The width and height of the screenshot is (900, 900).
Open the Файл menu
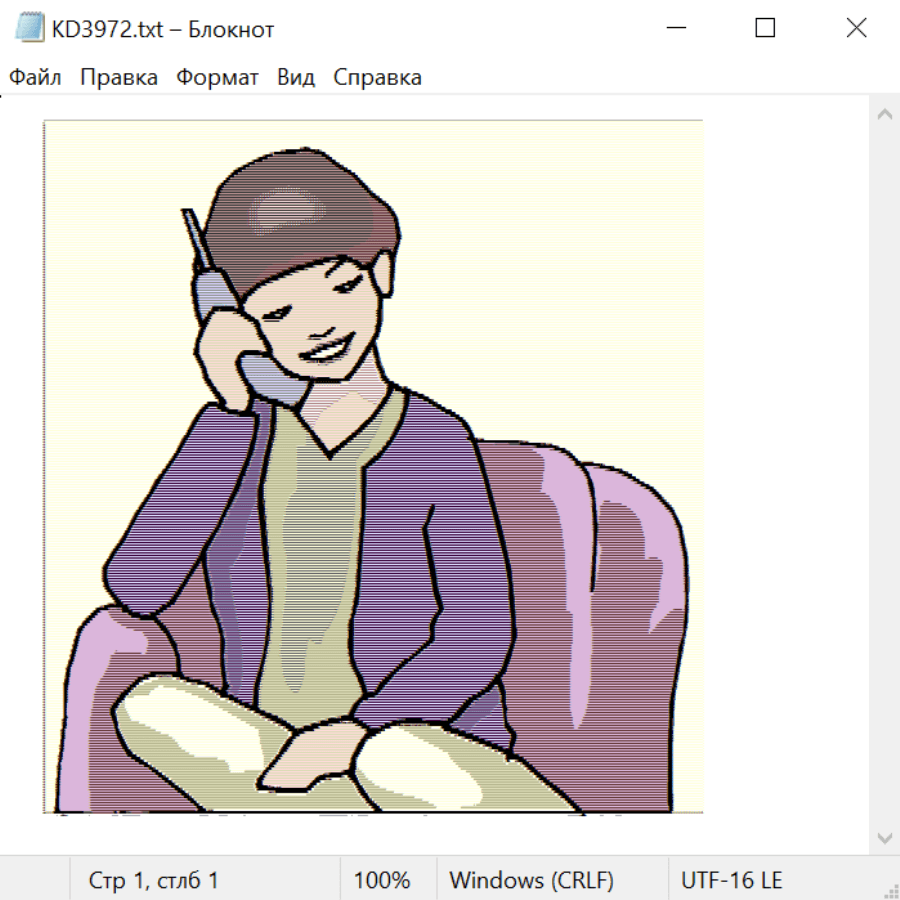point(35,77)
